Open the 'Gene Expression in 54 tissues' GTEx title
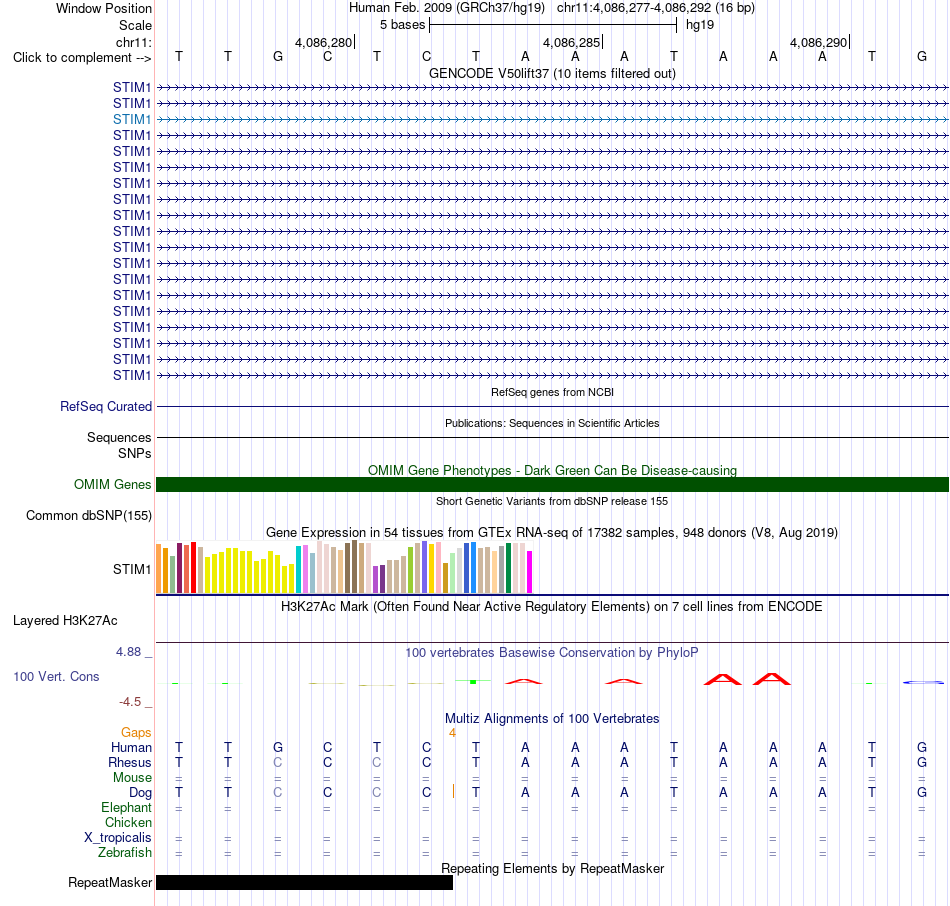This screenshot has width=950, height=906. (x=552, y=533)
